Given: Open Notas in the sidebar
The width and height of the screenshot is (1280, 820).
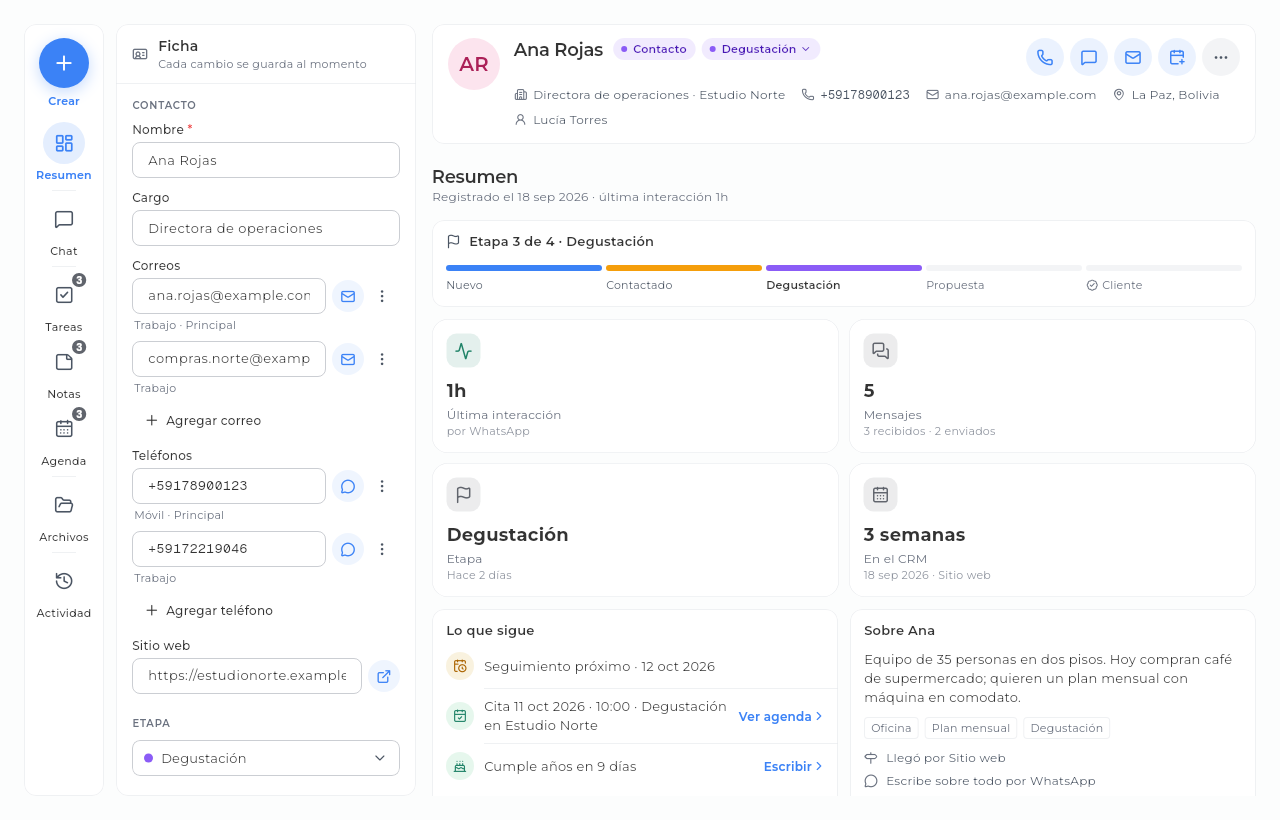Looking at the screenshot, I should click(x=64, y=375).
